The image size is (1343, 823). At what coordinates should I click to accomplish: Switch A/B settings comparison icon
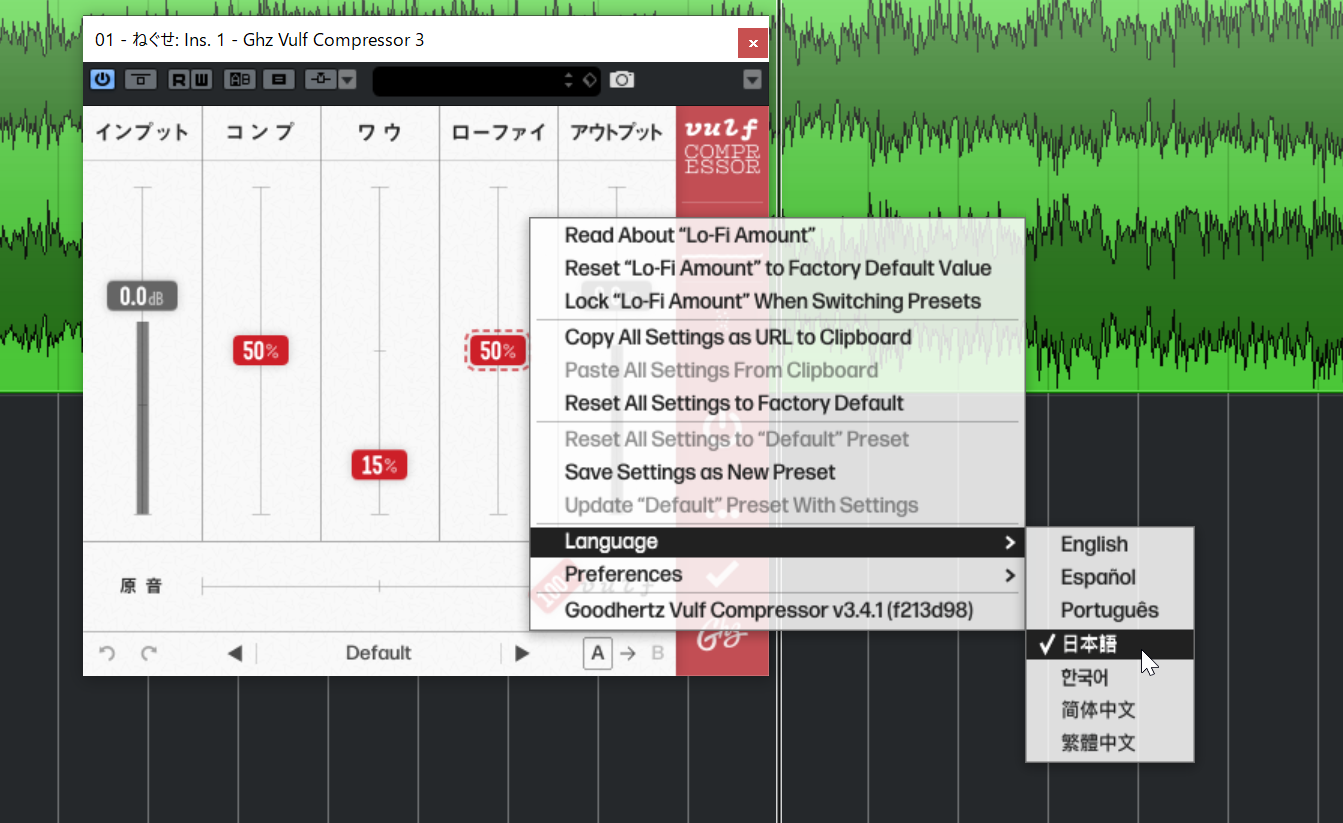point(240,80)
